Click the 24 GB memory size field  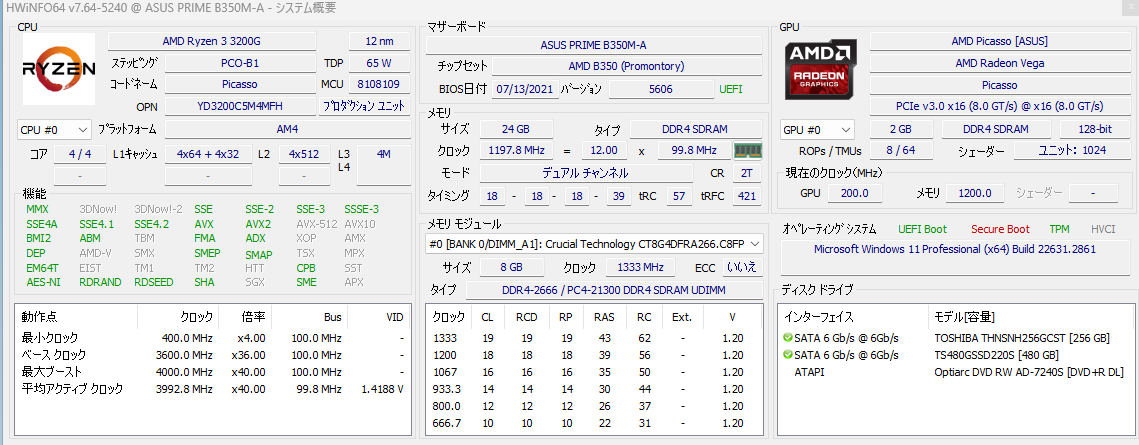click(516, 129)
